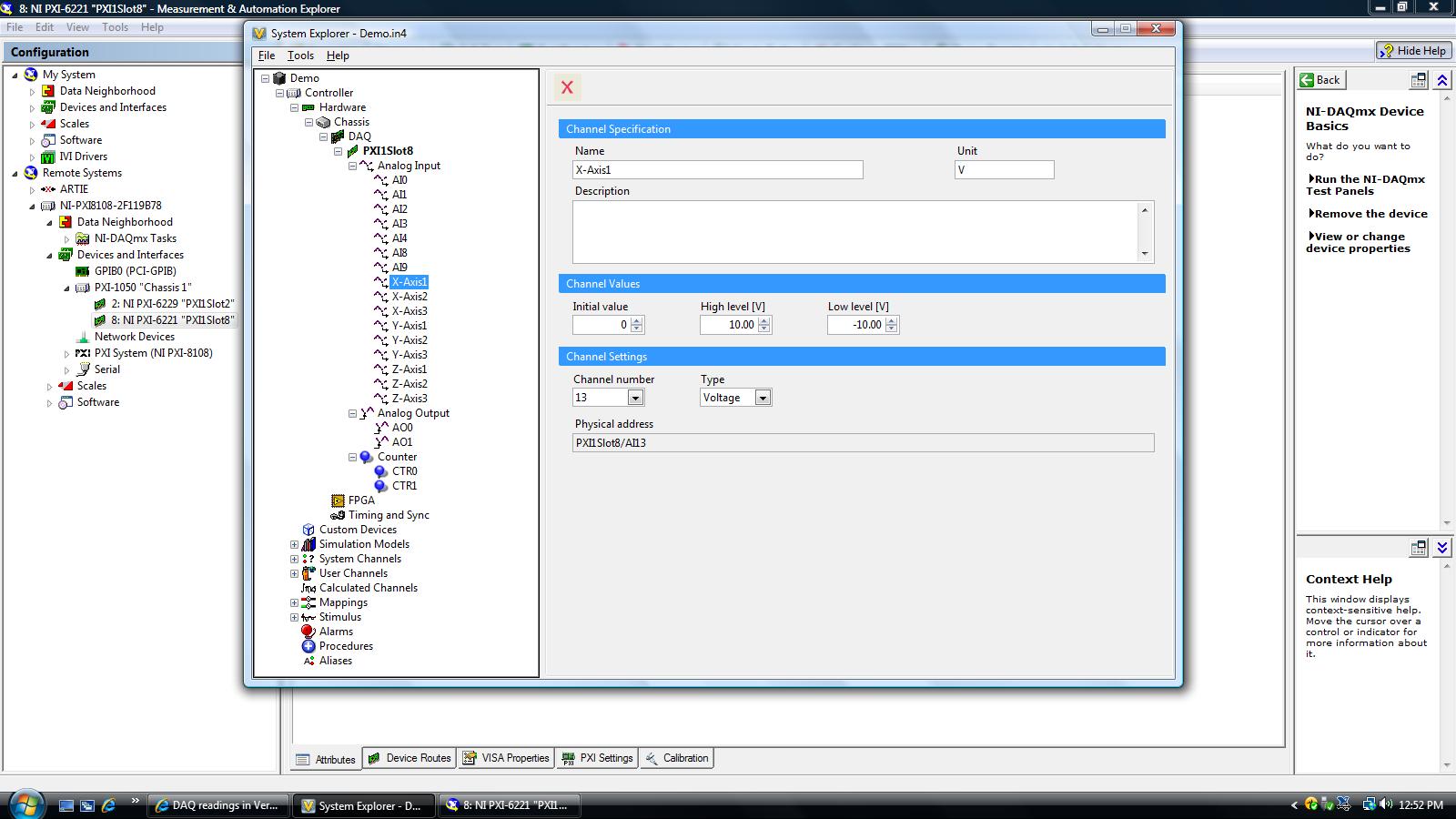
Task: Switch to the VISA Properties tab
Action: (506, 758)
